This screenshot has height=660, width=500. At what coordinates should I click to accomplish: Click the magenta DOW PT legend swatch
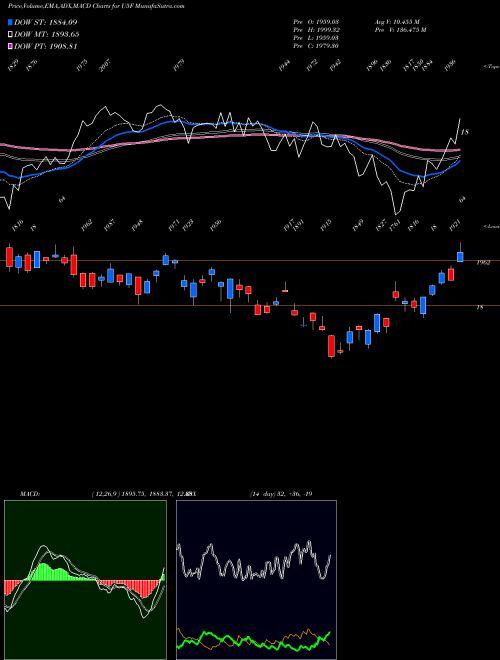click(x=11, y=46)
